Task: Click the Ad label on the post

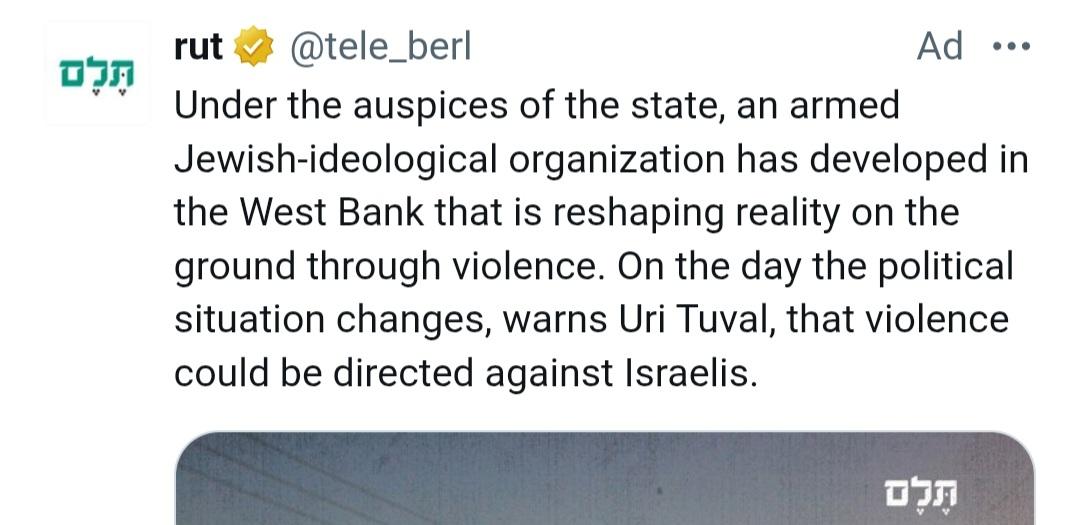Action: (939, 46)
